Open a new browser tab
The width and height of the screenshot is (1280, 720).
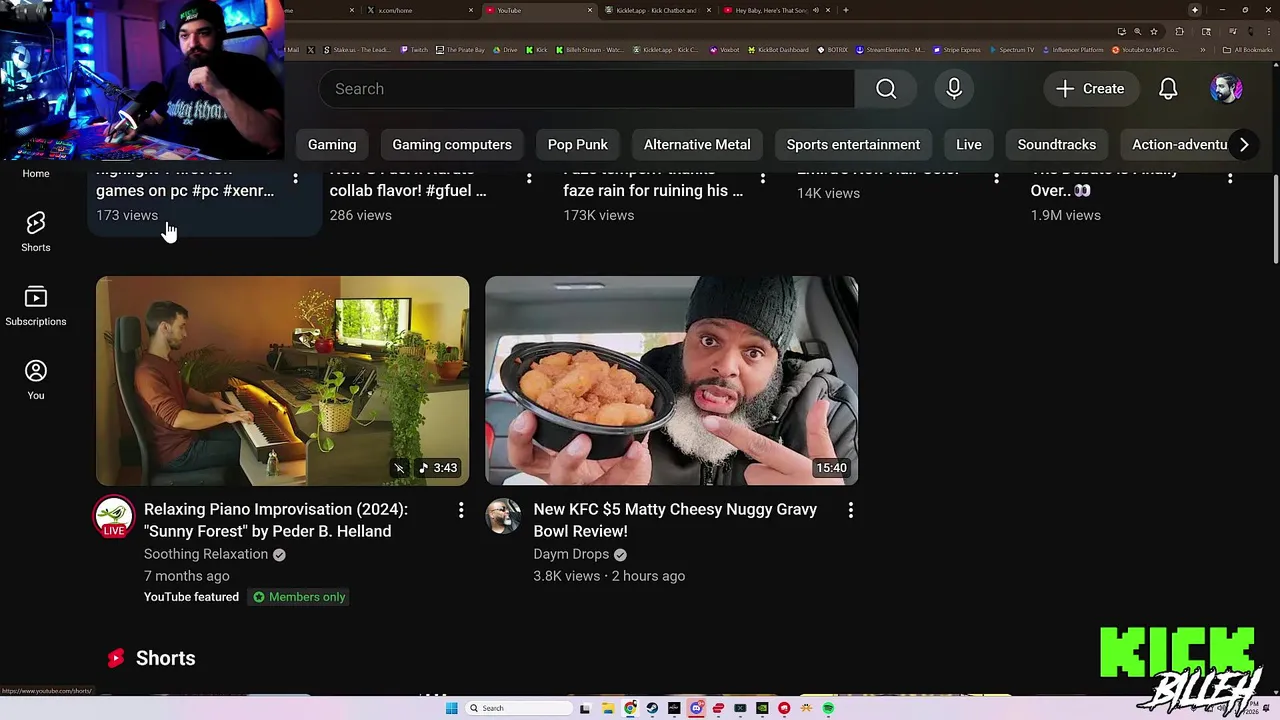(846, 10)
